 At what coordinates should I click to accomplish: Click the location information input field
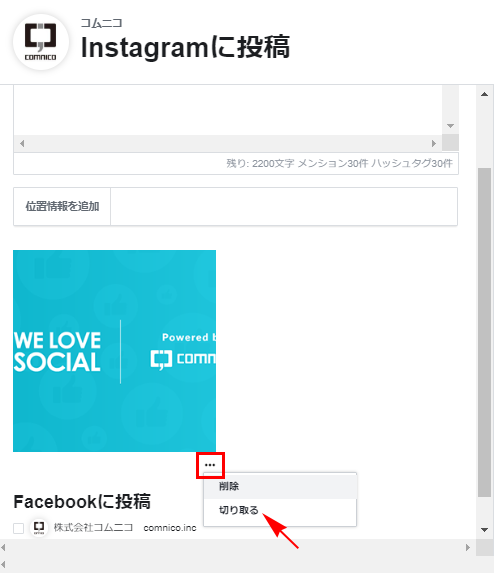click(284, 206)
